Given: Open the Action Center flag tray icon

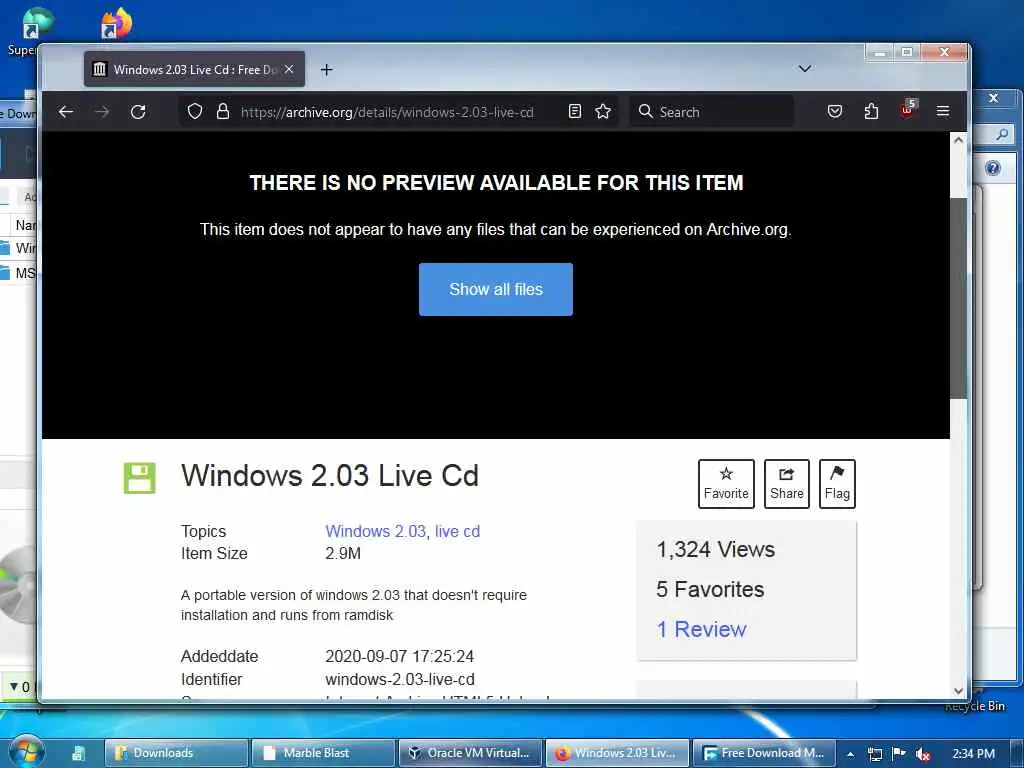Looking at the screenshot, I should point(899,754).
